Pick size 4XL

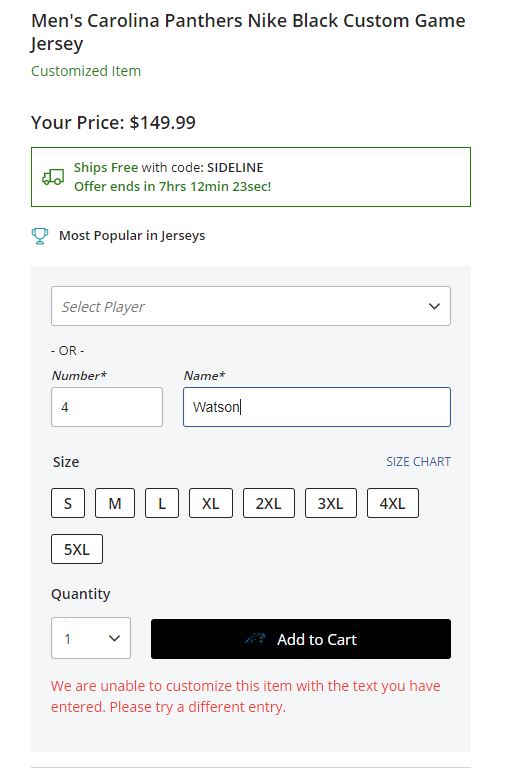click(x=393, y=503)
